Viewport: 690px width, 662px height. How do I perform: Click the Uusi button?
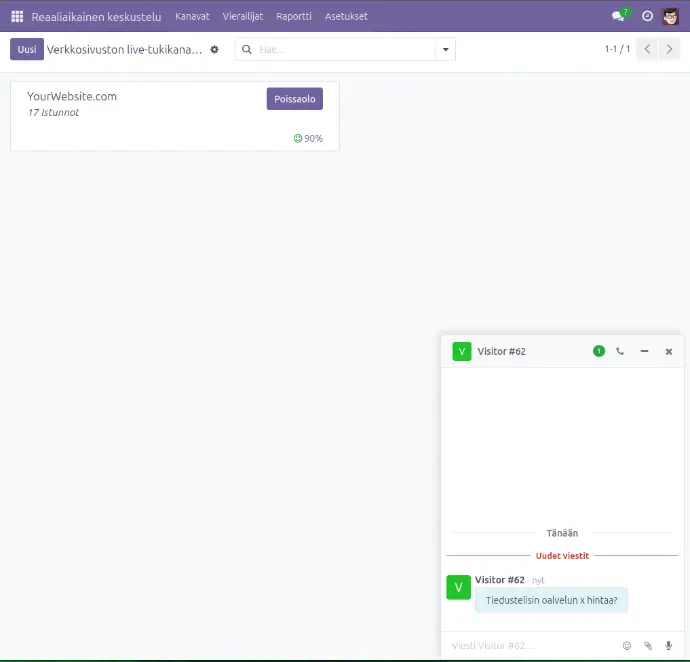(27, 49)
